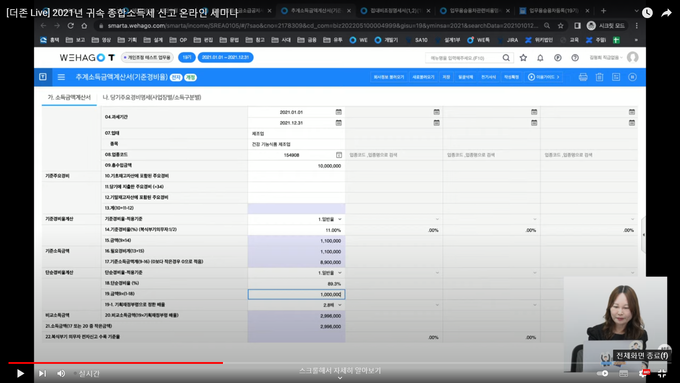
Task: Click the 총수입금액 cell 10,000,000
Action: (297, 166)
